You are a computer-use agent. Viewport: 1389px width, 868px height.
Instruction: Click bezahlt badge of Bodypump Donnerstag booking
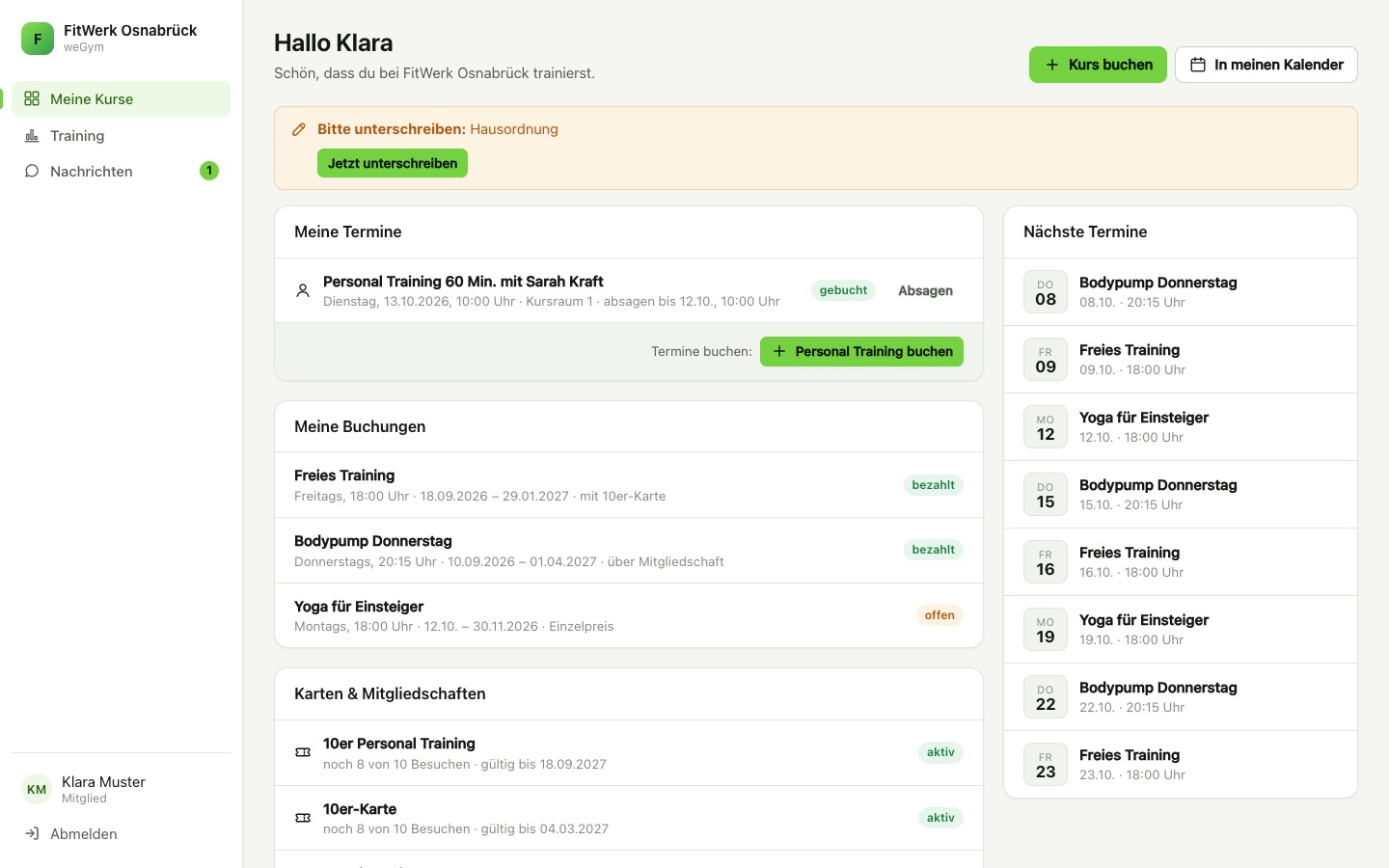point(934,550)
